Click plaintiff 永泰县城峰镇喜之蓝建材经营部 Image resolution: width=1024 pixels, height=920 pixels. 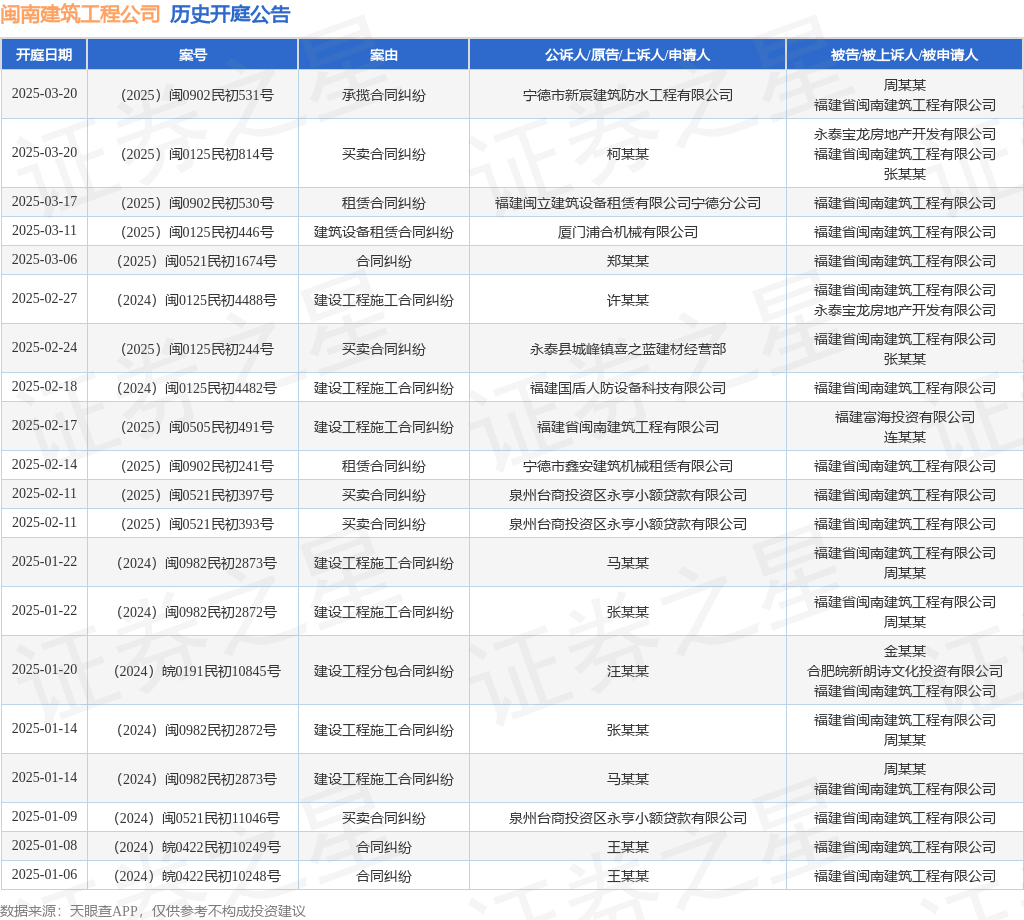pyautogui.click(x=628, y=349)
